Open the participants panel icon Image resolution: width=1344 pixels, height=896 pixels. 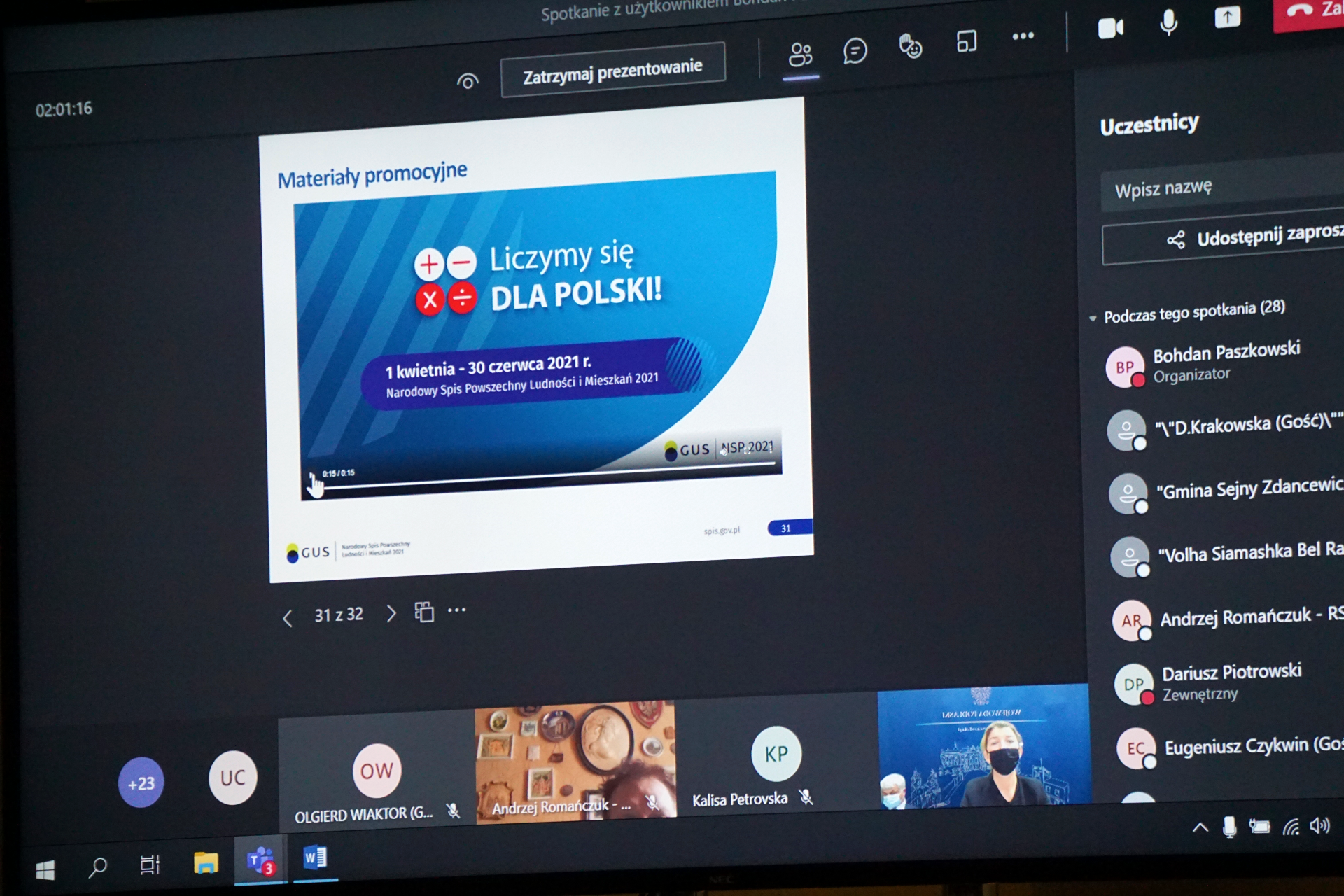[x=800, y=55]
